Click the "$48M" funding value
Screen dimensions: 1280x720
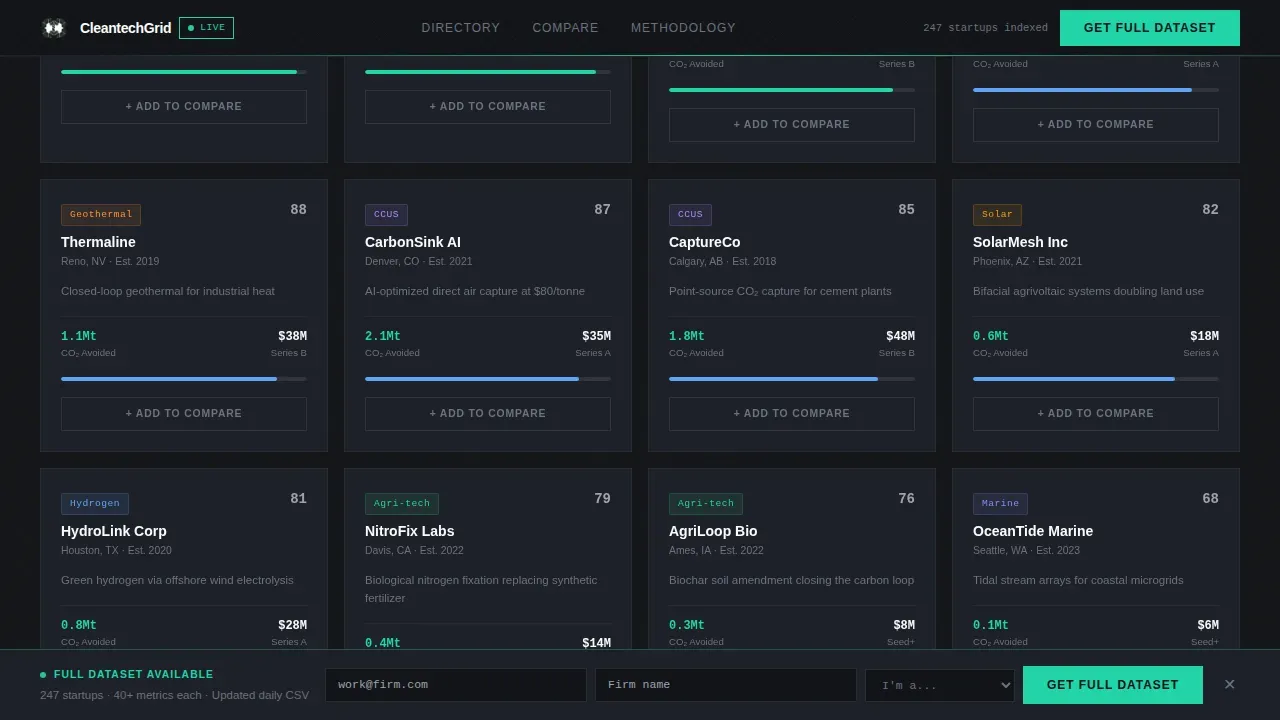(900, 337)
